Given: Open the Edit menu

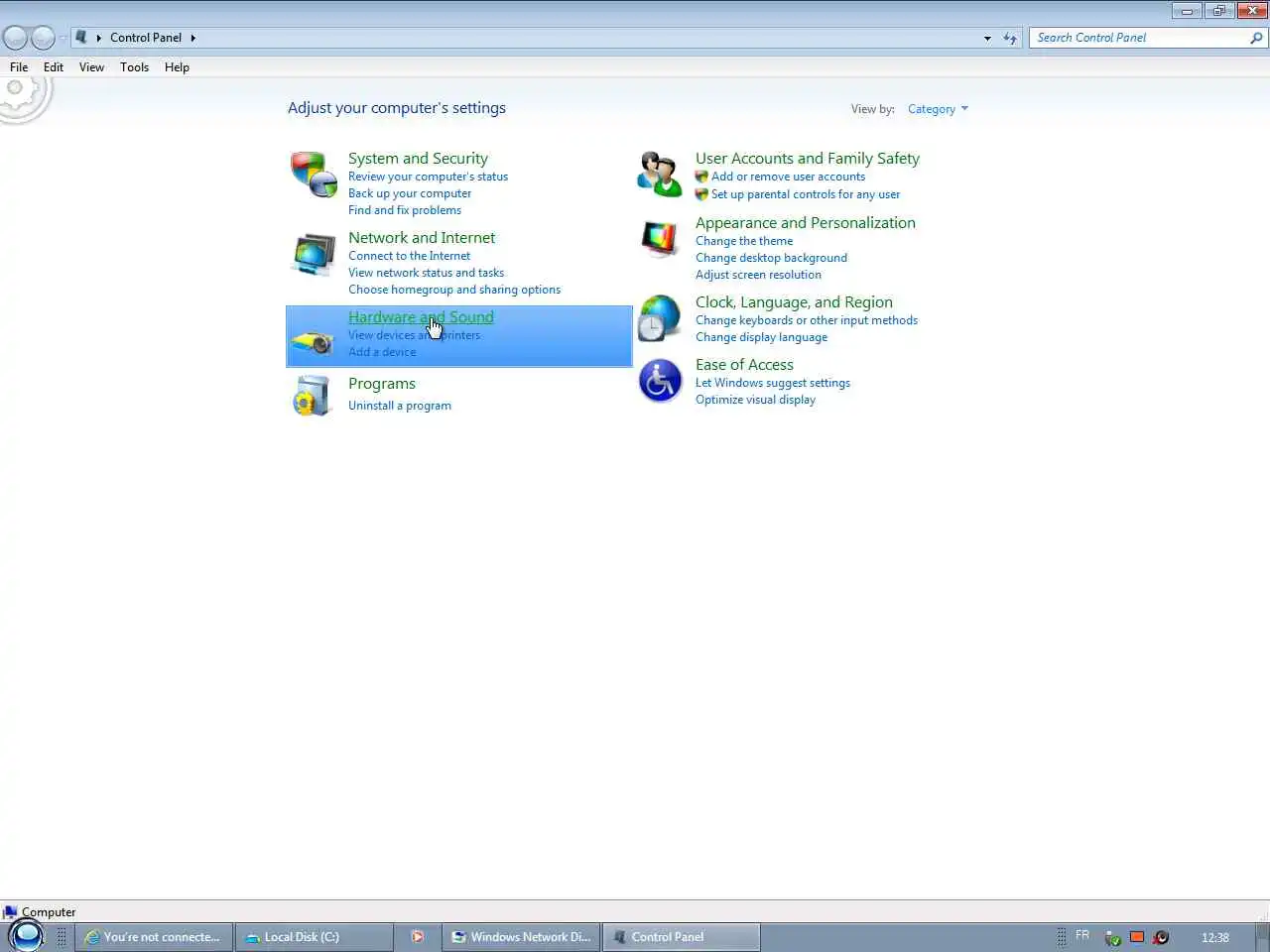Looking at the screenshot, I should click(54, 67).
